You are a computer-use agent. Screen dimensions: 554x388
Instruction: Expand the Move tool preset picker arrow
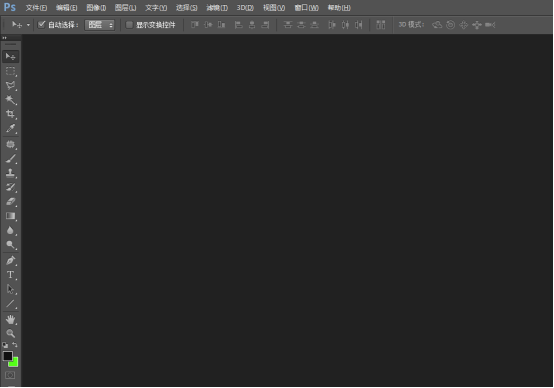point(28,25)
